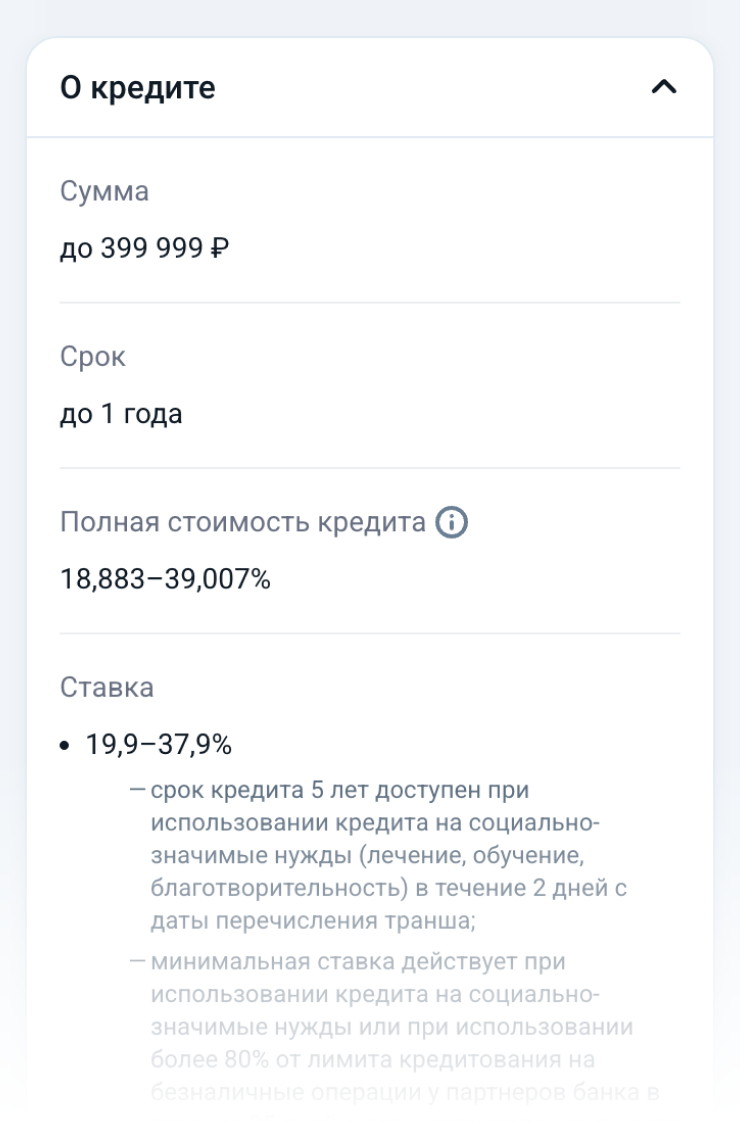Click the note starting "срок кредита 5 лет"
This screenshot has height=1124, width=740.
(x=340, y=791)
